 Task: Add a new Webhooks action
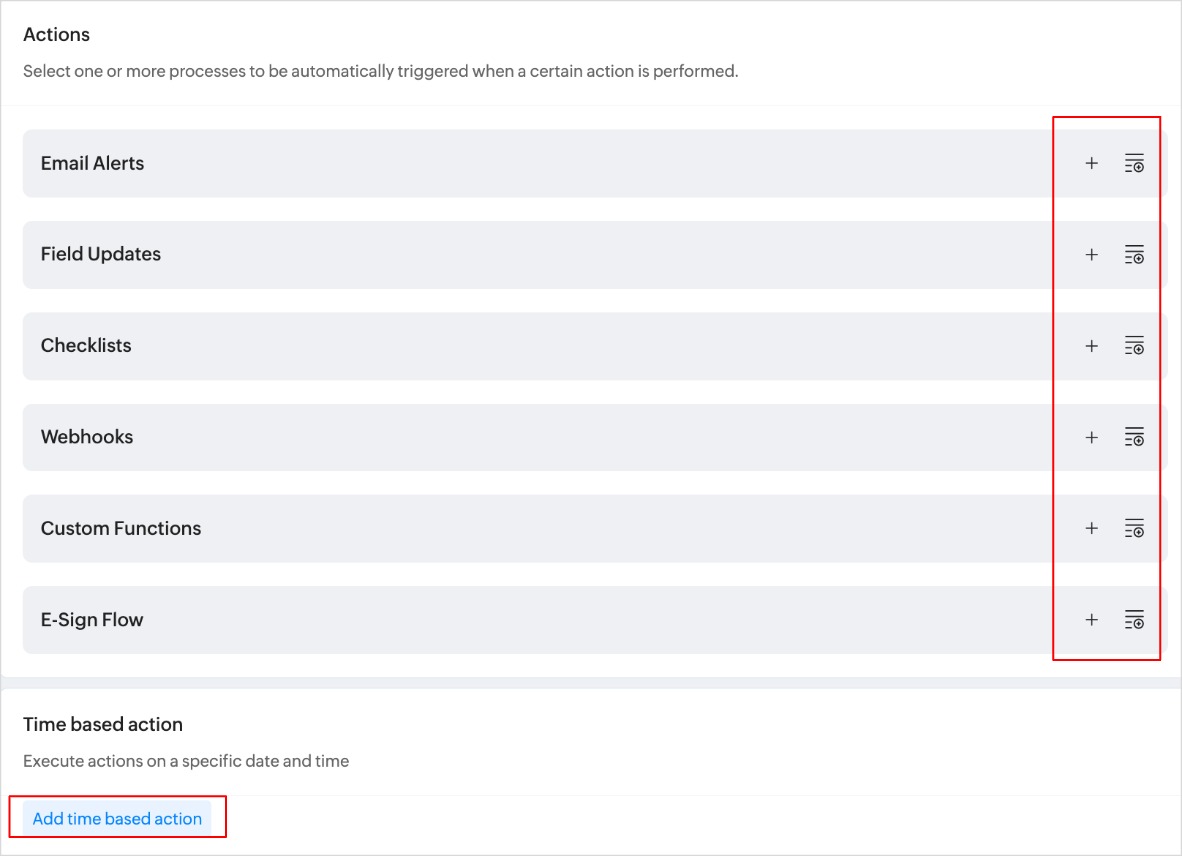tap(1091, 437)
